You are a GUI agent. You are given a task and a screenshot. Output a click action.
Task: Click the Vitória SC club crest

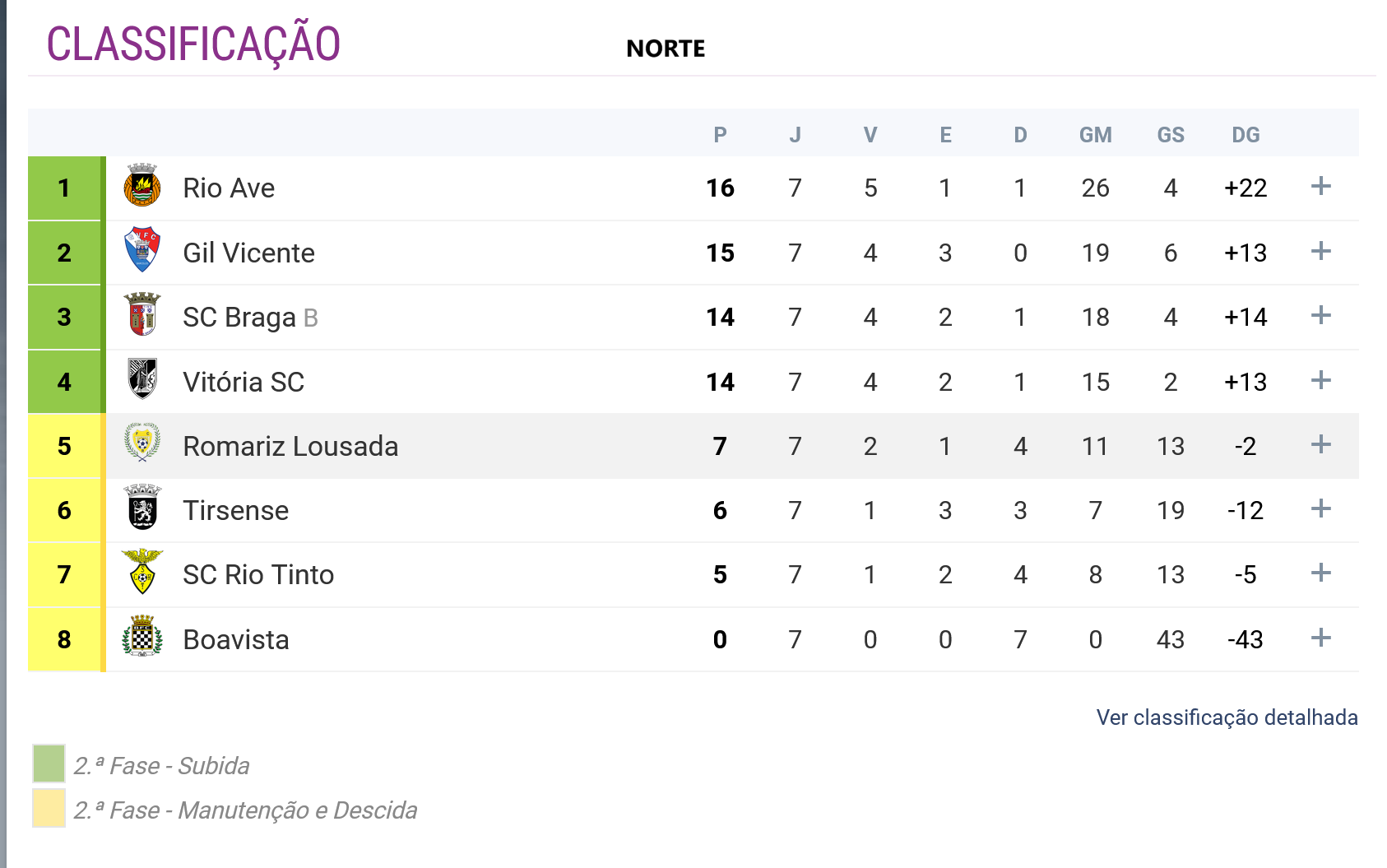click(x=142, y=379)
